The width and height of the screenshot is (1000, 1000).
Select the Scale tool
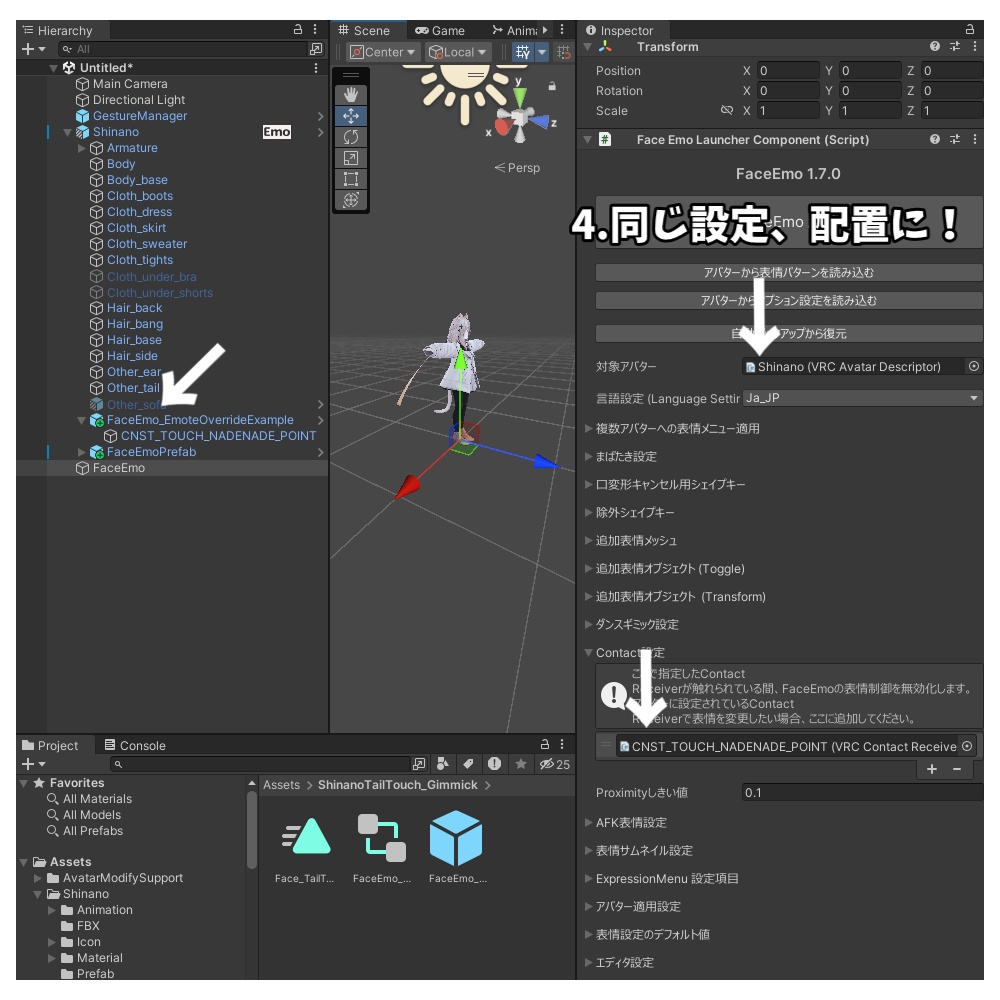tap(351, 158)
